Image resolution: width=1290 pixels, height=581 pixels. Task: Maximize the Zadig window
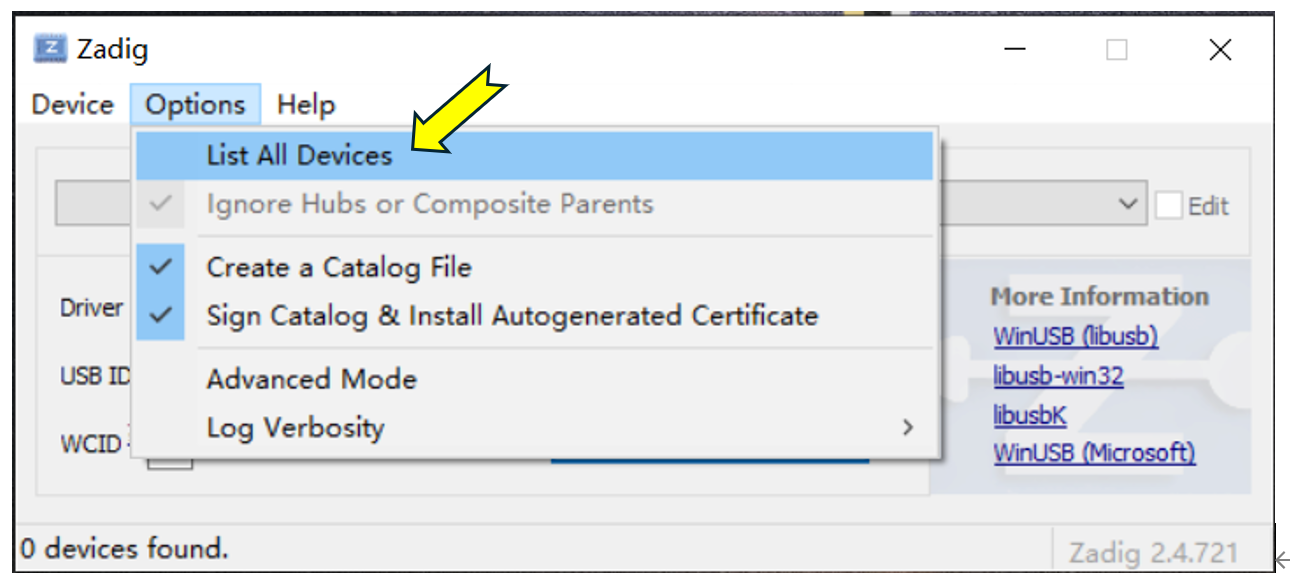tap(1117, 50)
